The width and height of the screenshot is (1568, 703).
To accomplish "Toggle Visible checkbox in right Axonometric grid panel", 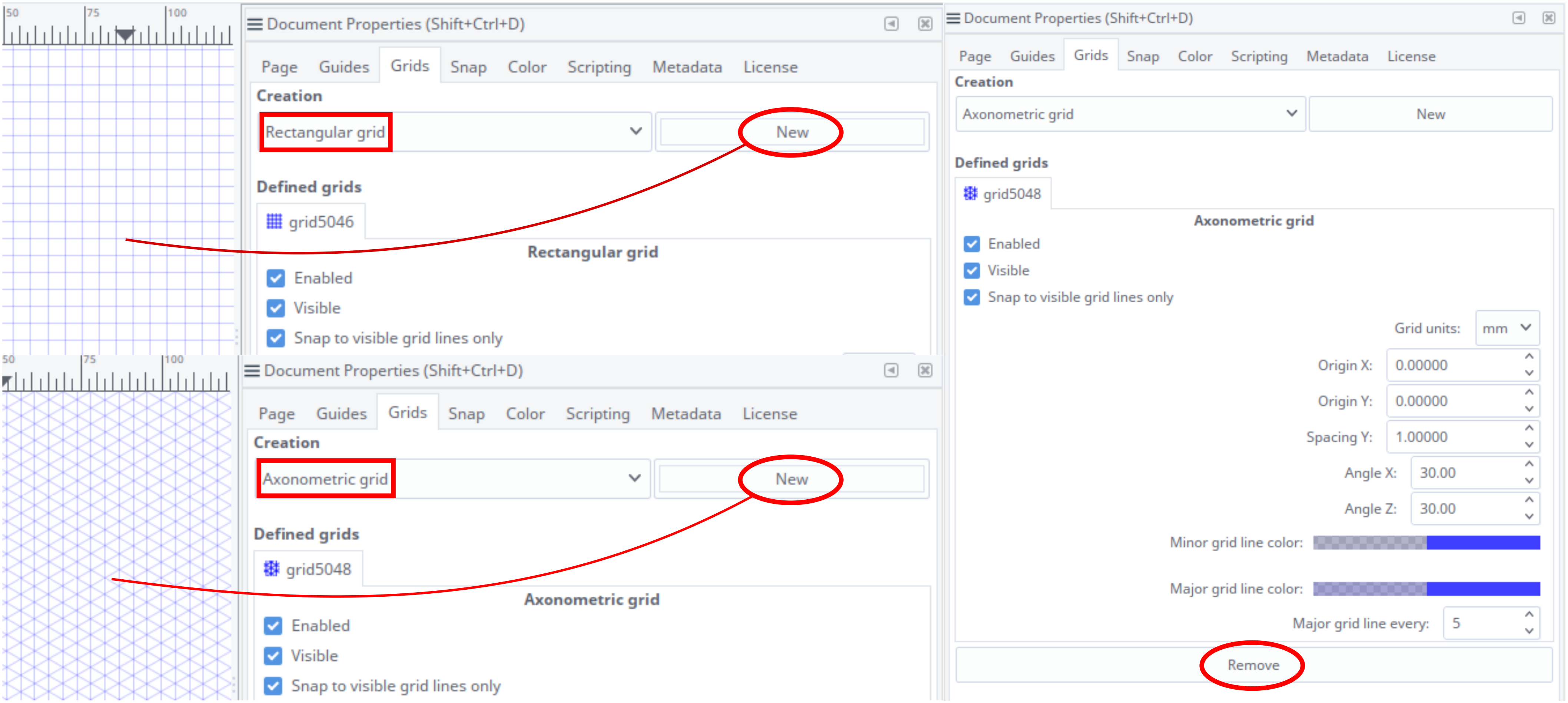I will pos(972,270).
